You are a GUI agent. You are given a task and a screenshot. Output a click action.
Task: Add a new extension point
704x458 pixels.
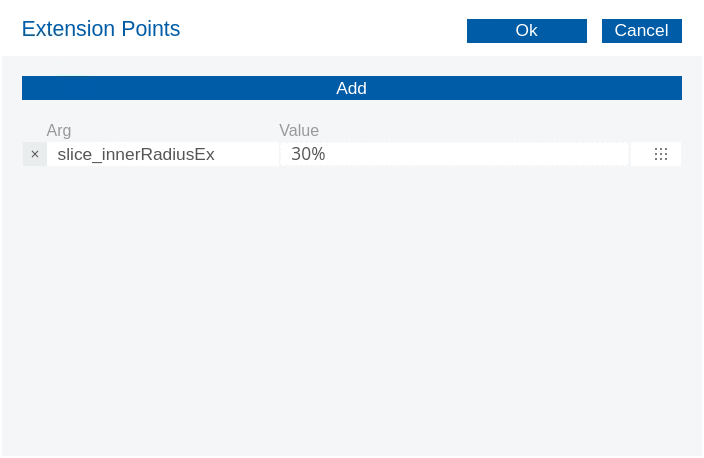[x=351, y=88]
